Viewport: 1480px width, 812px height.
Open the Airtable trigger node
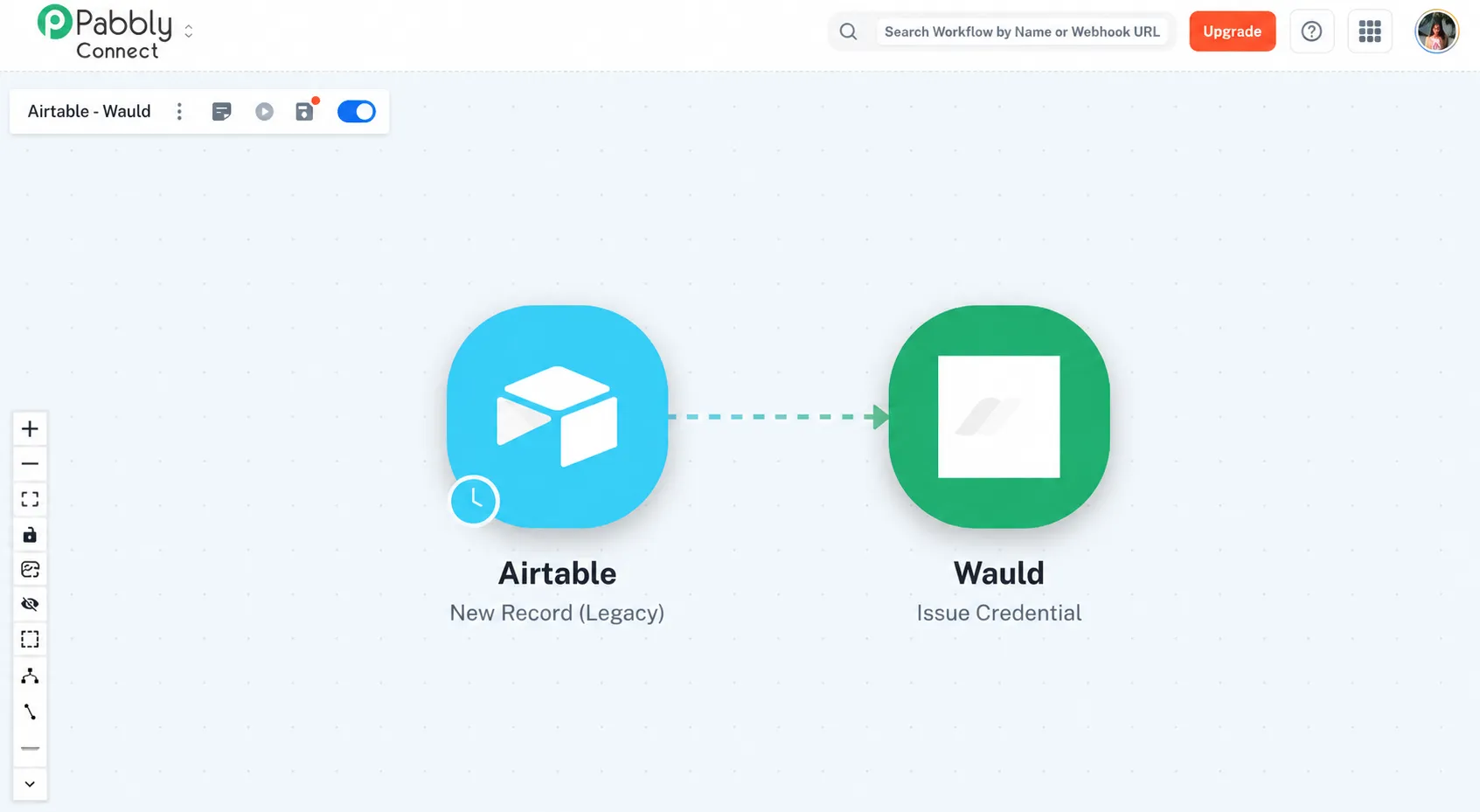(557, 416)
